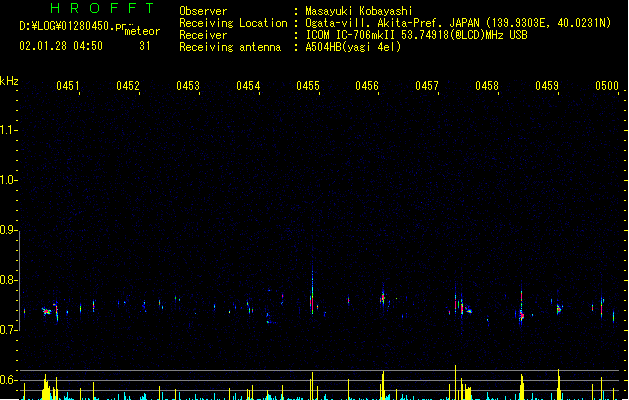Click the 0457 time marker
This screenshot has width=629, height=400.
click(427, 85)
